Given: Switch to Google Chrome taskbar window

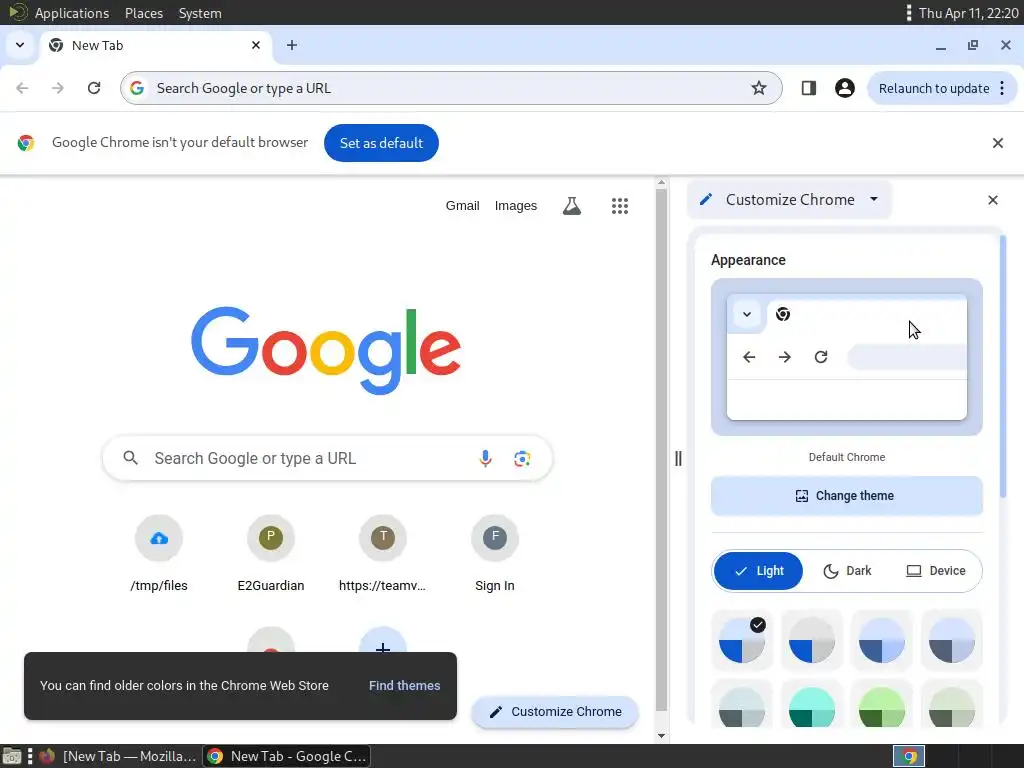Looking at the screenshot, I should (287, 756).
